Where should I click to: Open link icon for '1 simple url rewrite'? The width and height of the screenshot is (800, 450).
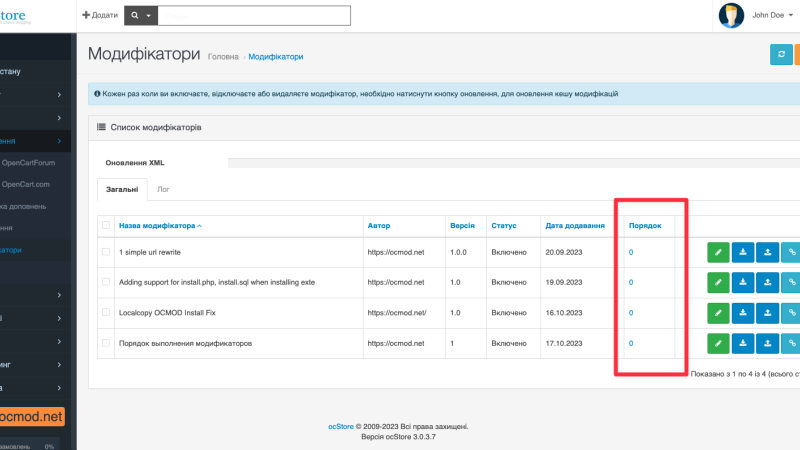pyautogui.click(x=791, y=252)
